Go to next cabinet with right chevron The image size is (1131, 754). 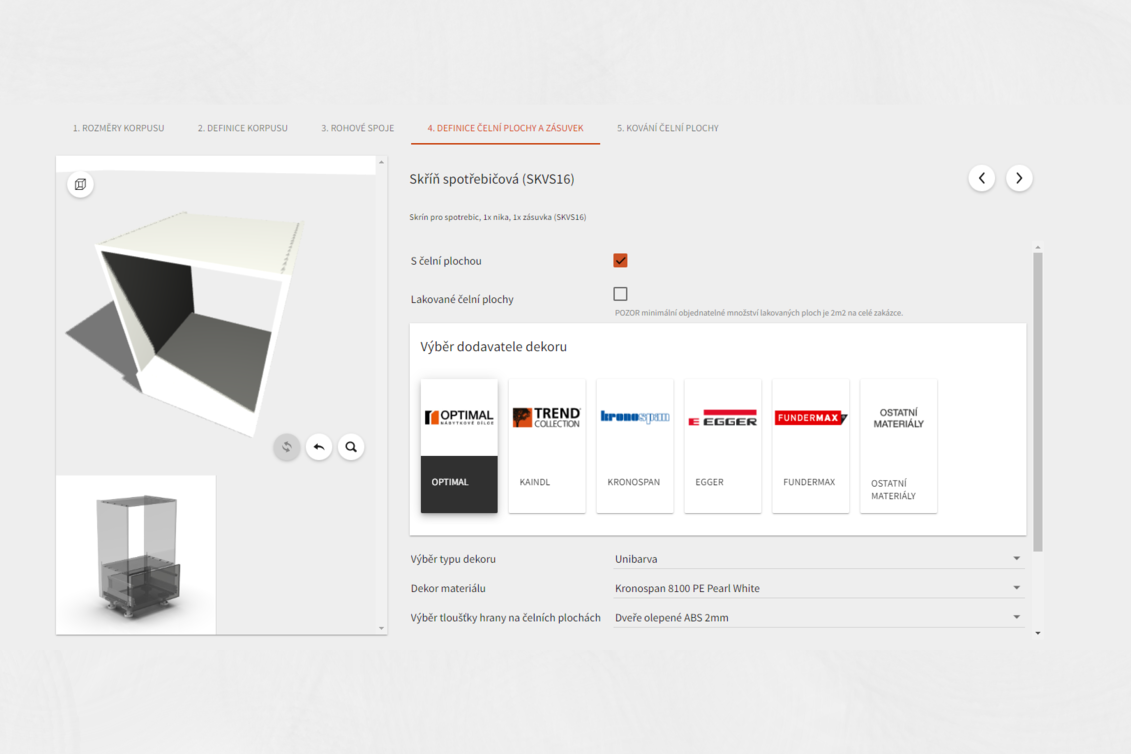(1019, 178)
